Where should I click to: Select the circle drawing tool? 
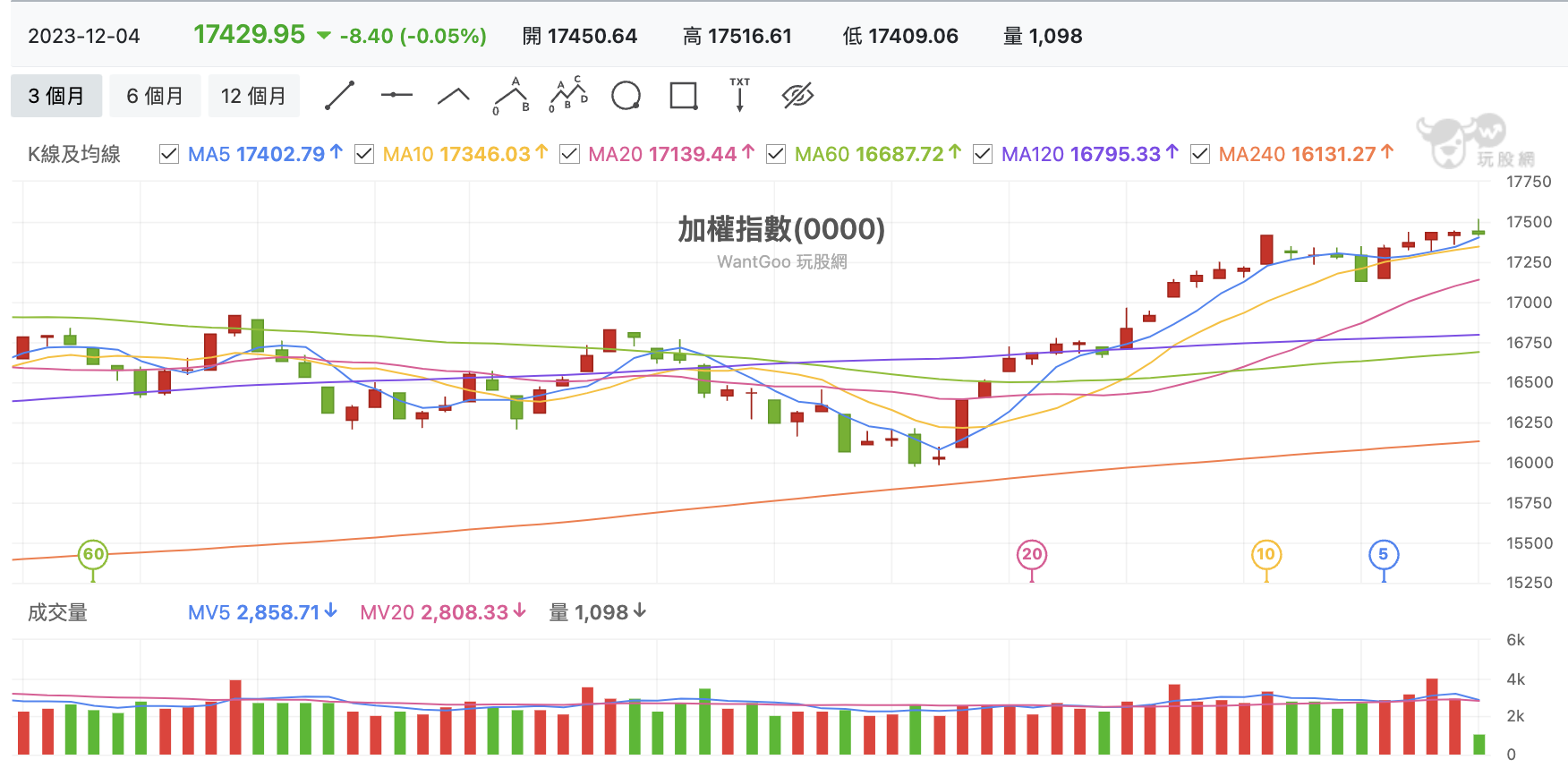coord(626,96)
